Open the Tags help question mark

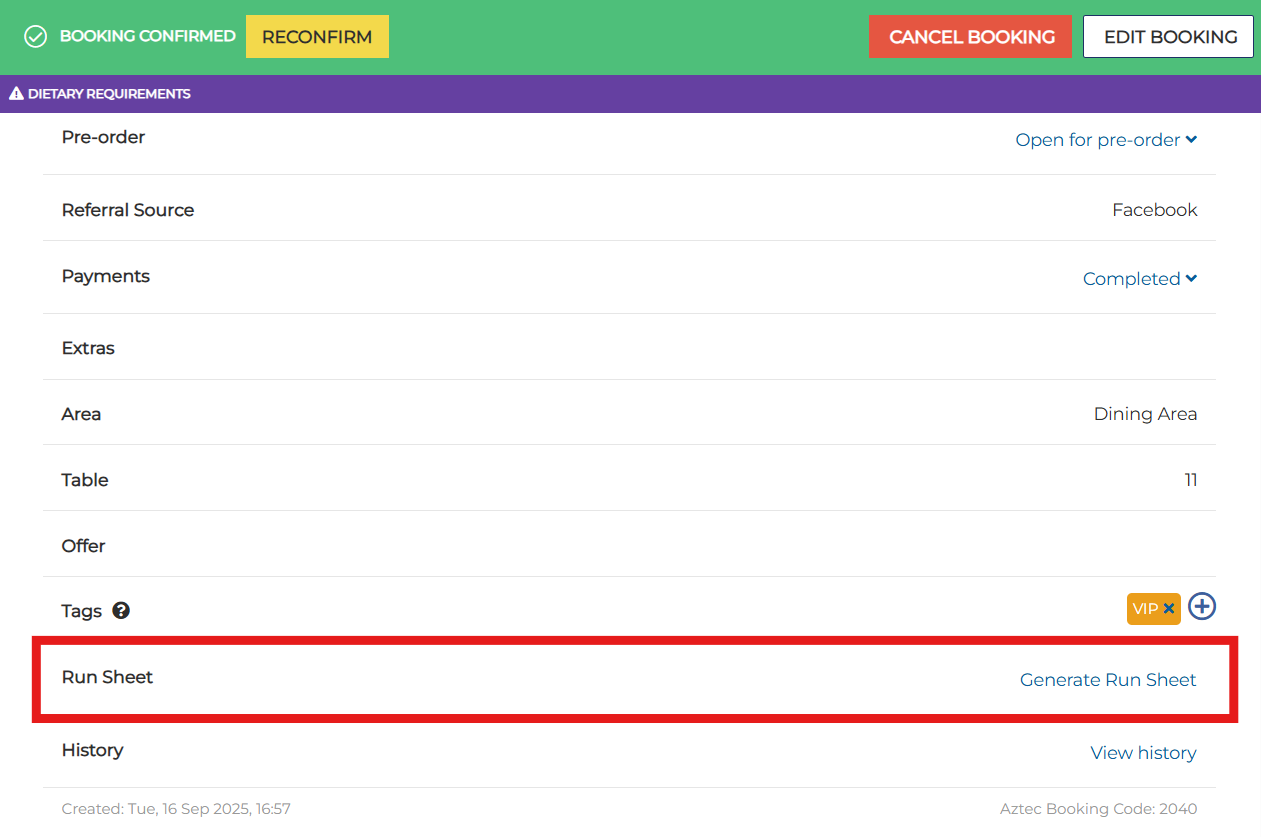(x=121, y=610)
